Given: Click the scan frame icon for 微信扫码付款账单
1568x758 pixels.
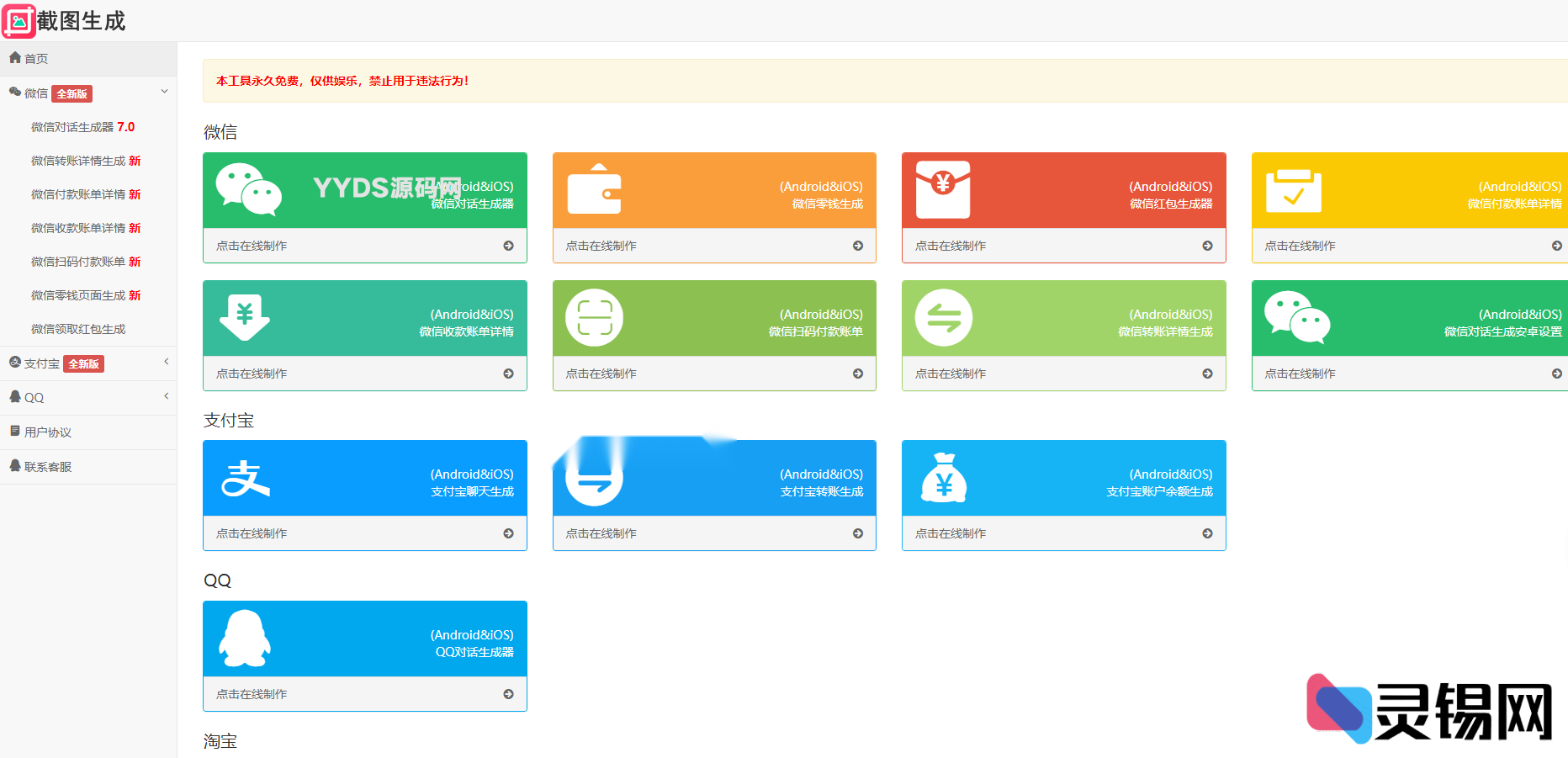Looking at the screenshot, I should [594, 318].
